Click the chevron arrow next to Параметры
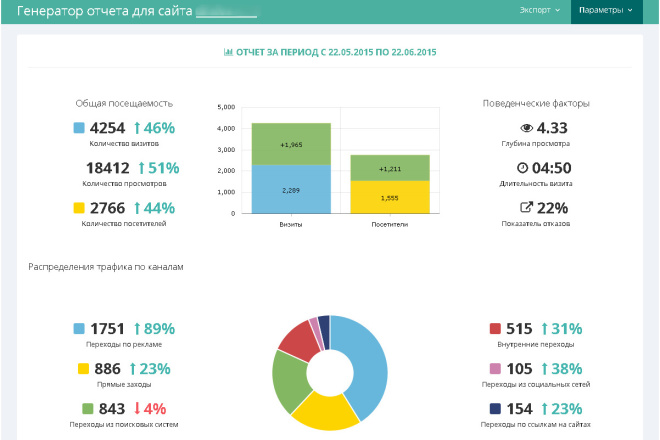 point(630,11)
